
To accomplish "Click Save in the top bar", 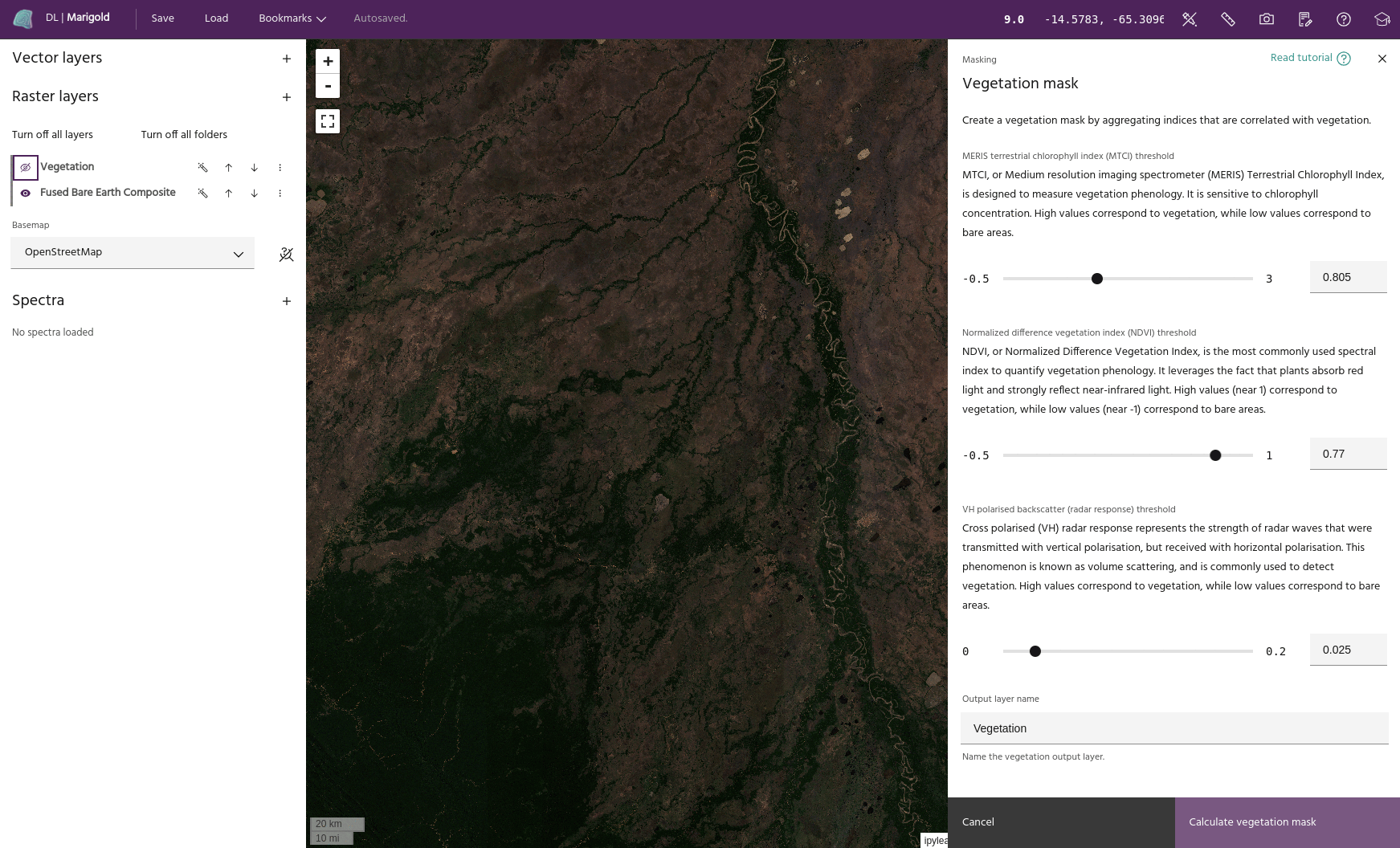I will [x=162, y=18].
